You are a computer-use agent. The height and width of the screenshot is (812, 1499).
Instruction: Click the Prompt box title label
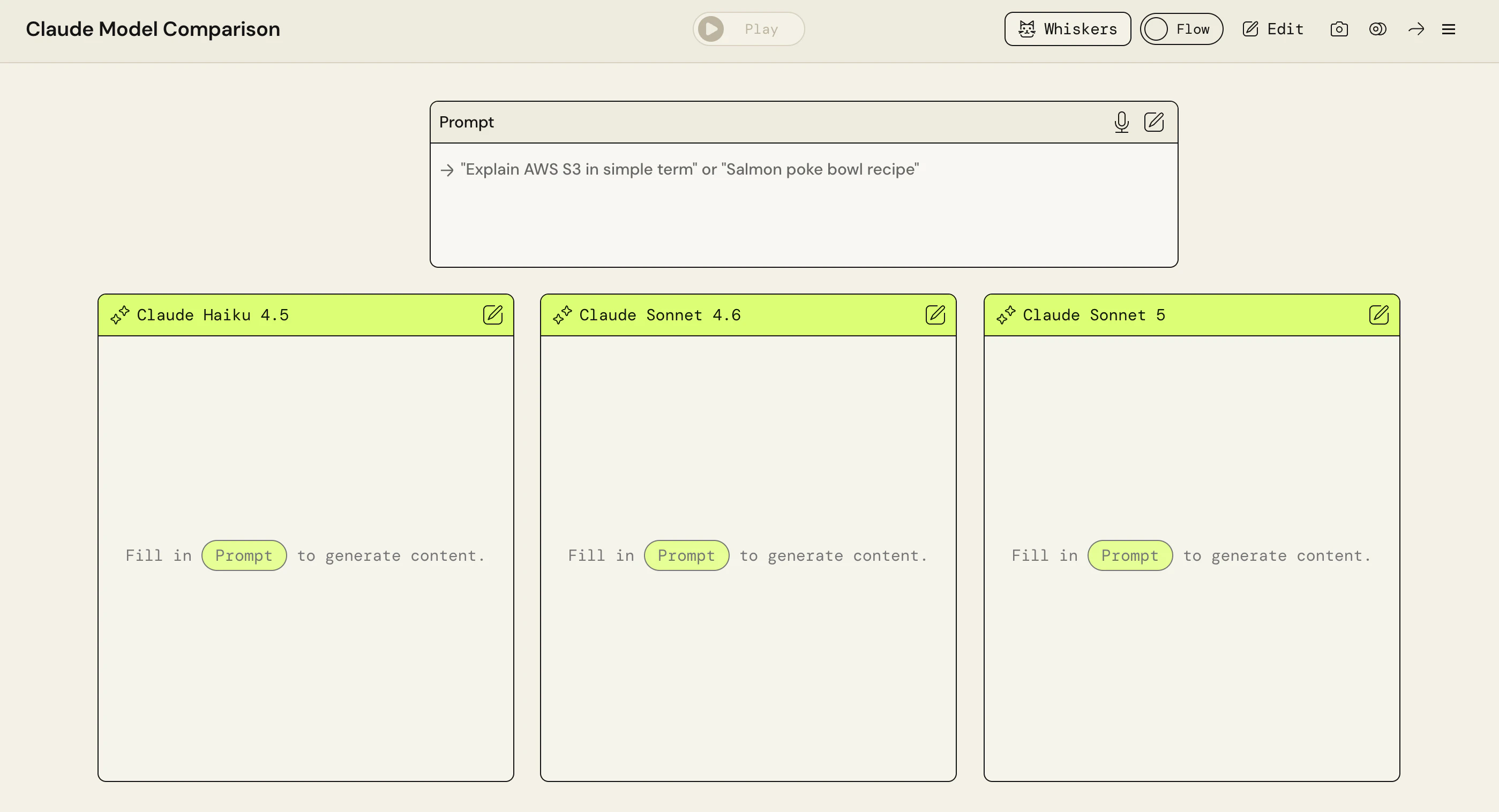pyautogui.click(x=466, y=122)
